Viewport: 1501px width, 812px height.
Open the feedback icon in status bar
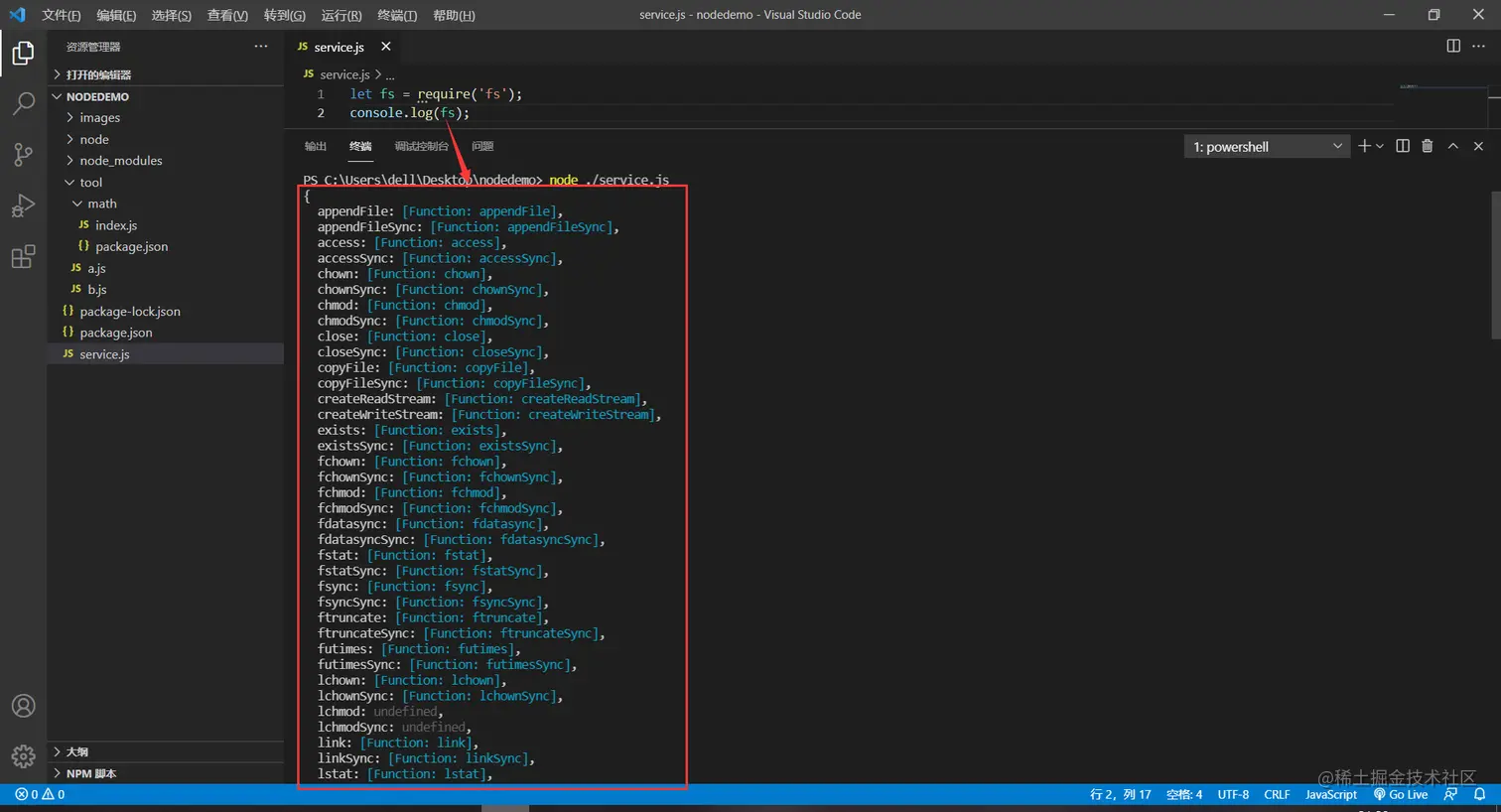click(x=1451, y=794)
